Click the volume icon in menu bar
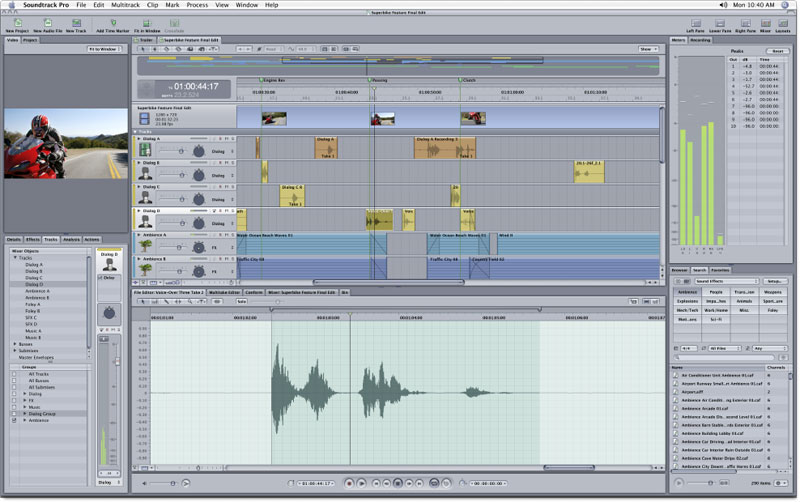This screenshot has height=502, width=800. pyautogui.click(x=723, y=5)
